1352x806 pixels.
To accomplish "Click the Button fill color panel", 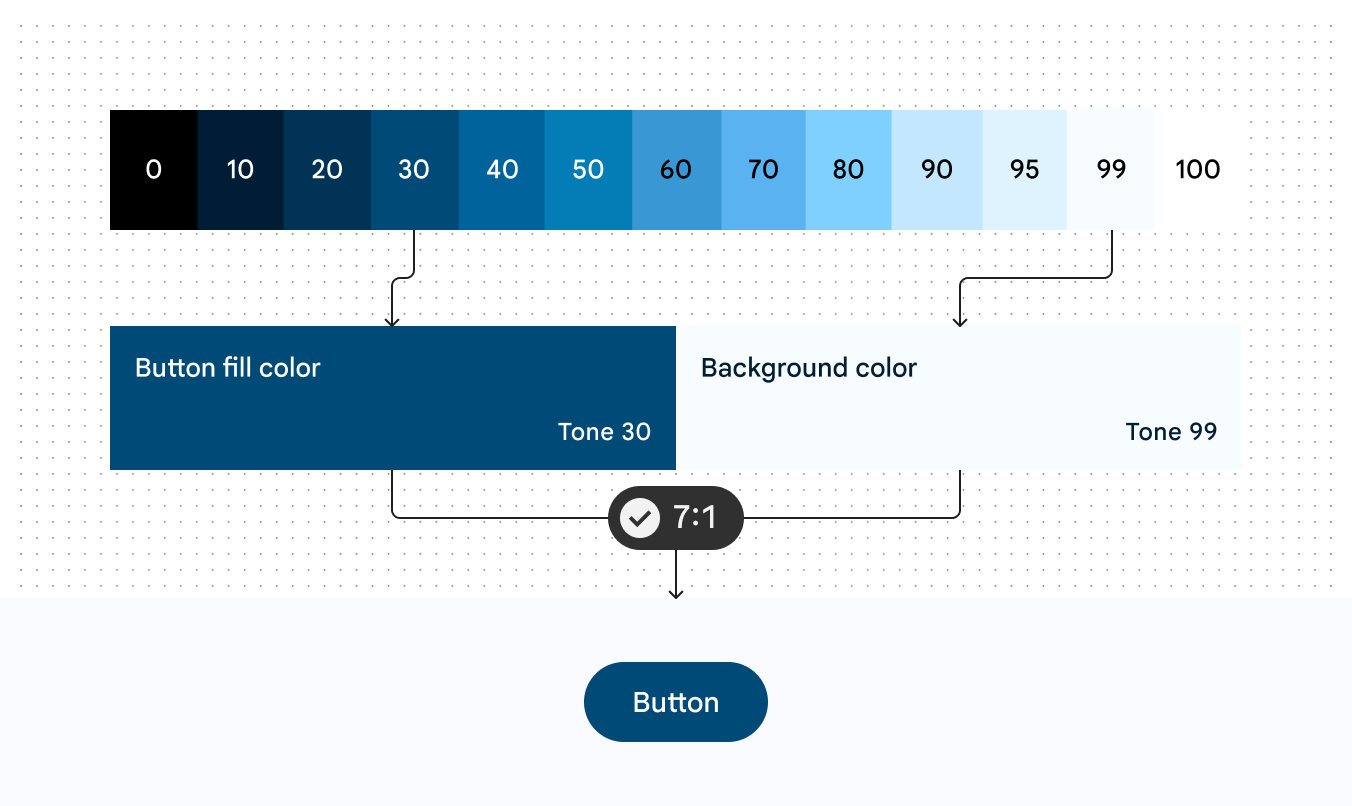I will [393, 398].
